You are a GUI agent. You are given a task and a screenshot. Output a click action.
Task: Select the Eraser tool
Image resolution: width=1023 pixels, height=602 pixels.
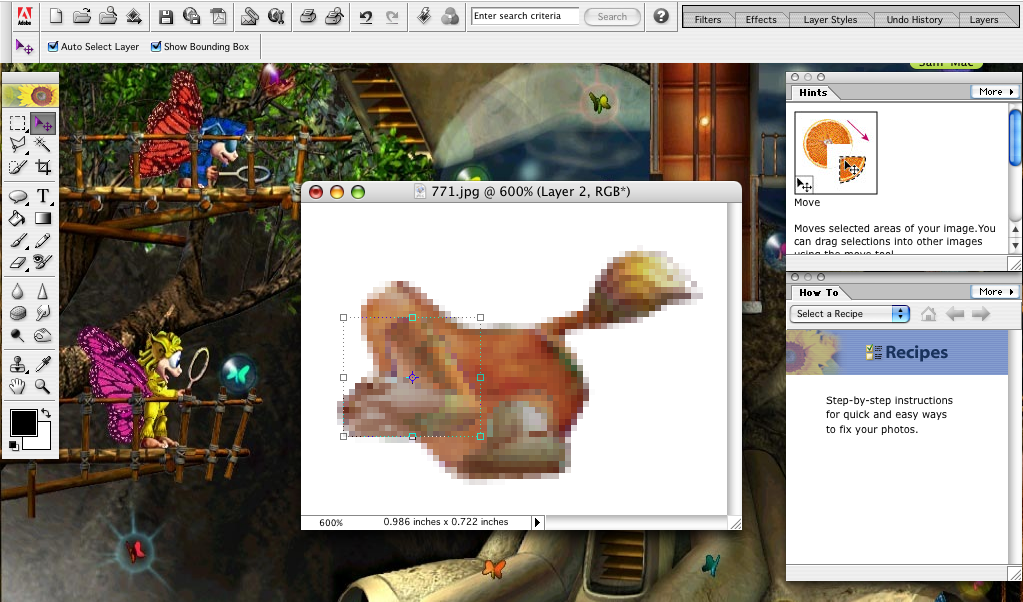[18, 262]
